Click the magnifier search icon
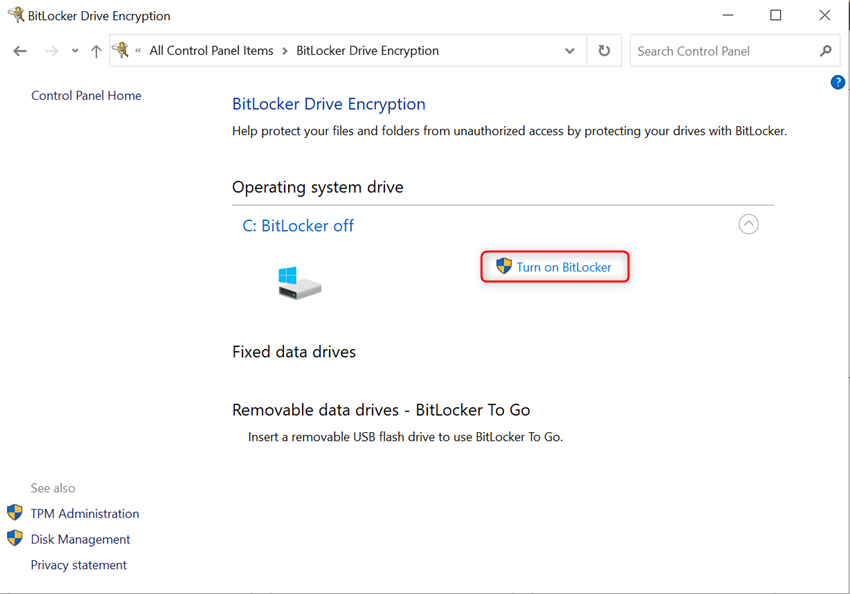850x594 pixels. click(826, 51)
